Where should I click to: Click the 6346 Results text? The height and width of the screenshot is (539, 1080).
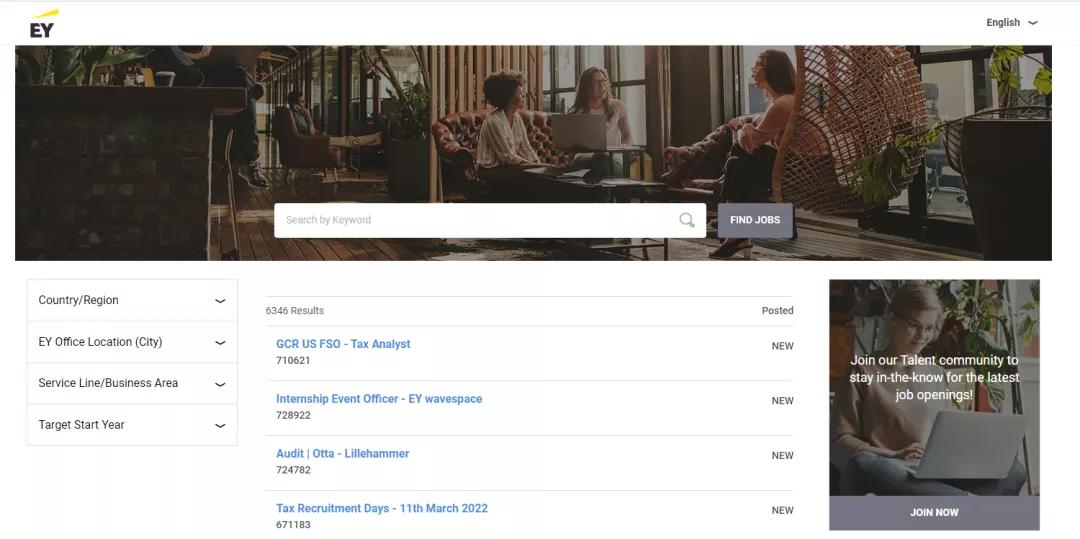[x=295, y=311]
